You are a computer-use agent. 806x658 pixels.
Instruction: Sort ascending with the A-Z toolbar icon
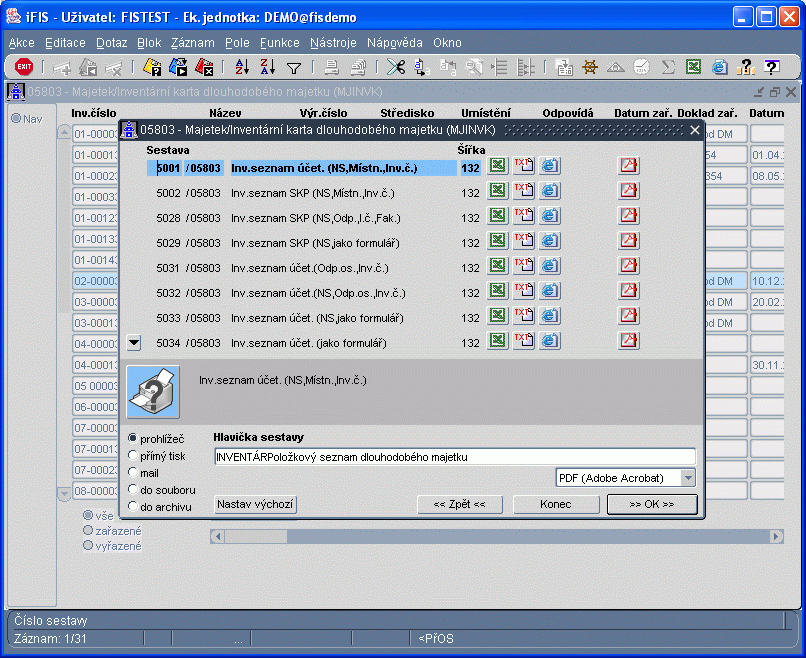click(x=242, y=67)
